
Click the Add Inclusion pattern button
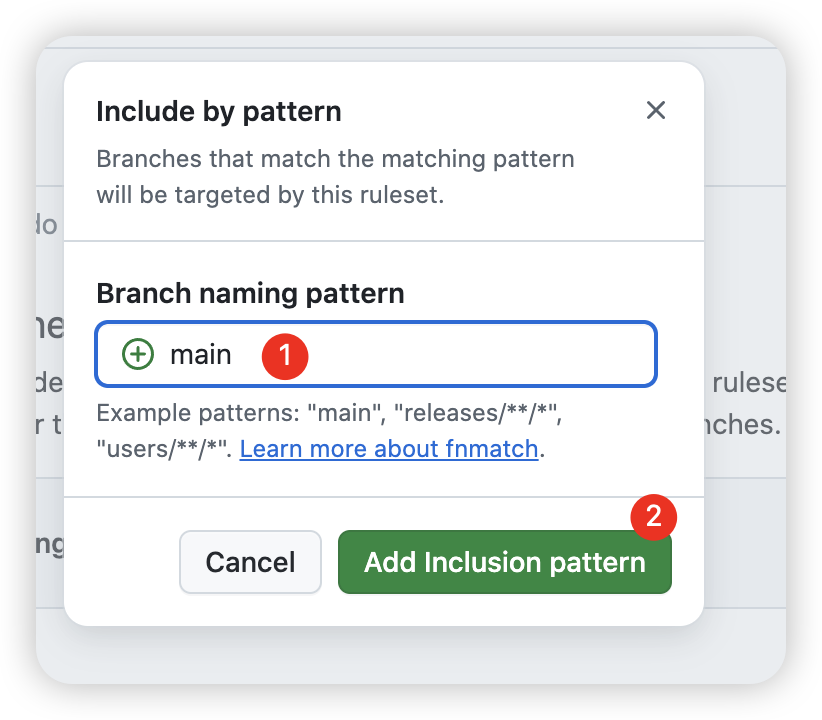[504, 562]
